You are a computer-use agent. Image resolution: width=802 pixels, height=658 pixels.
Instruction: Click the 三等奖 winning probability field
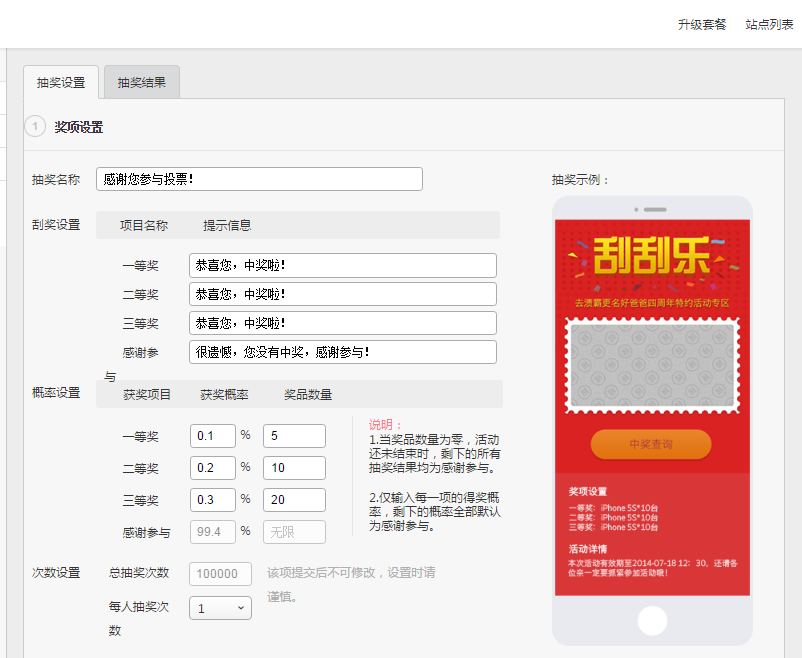[212, 500]
